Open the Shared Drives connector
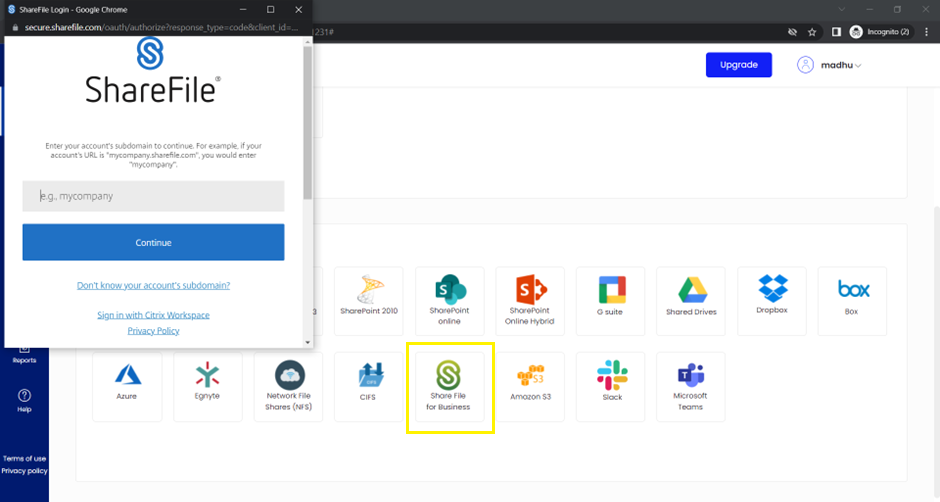This screenshot has width=940, height=502. pos(690,301)
